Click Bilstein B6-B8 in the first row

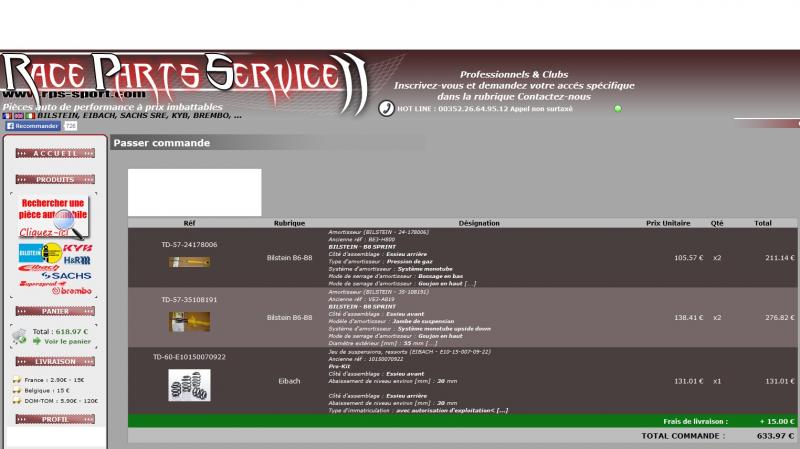pyautogui.click(x=289, y=258)
